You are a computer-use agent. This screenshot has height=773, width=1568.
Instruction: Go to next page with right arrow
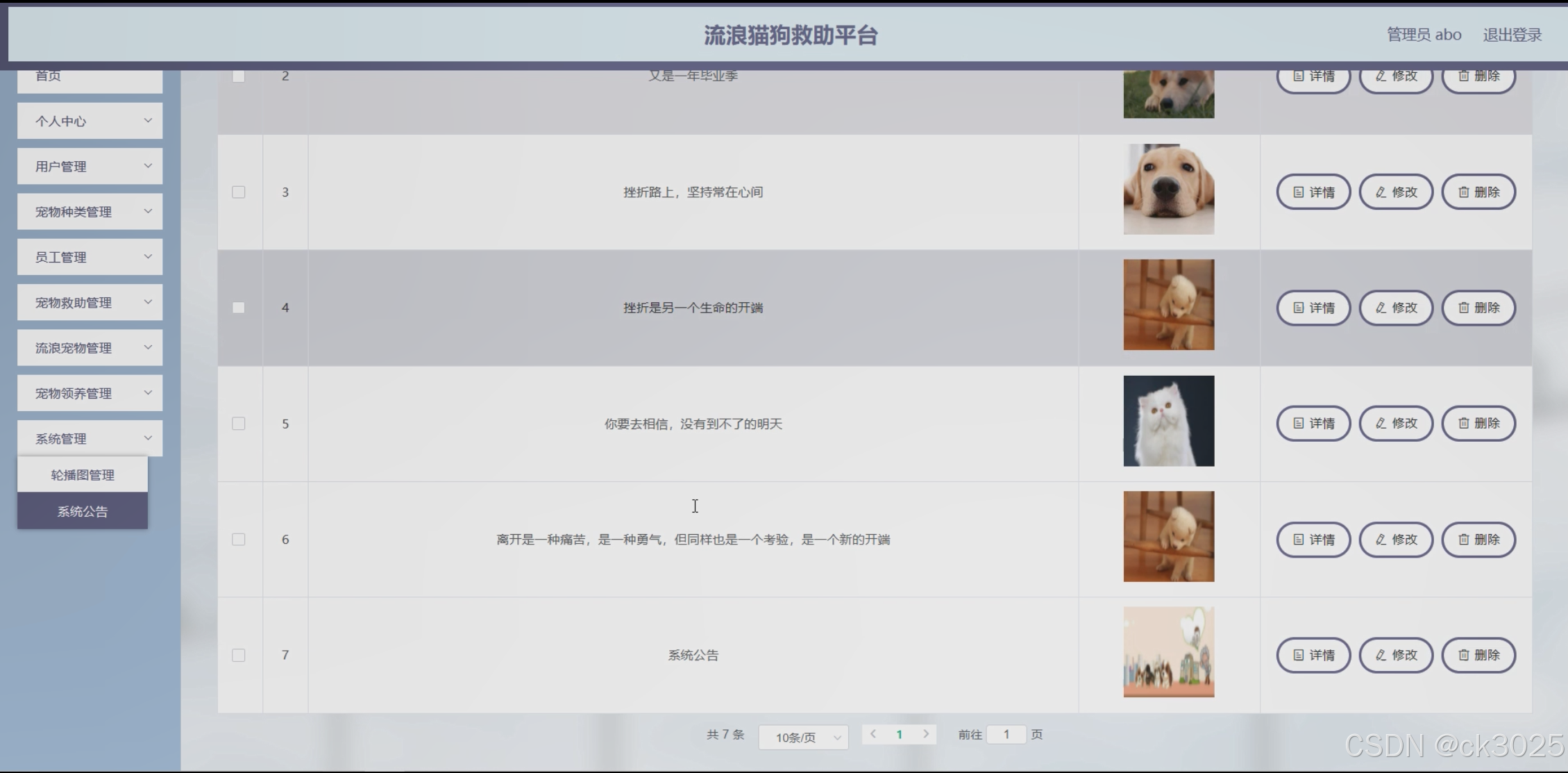pos(925,734)
